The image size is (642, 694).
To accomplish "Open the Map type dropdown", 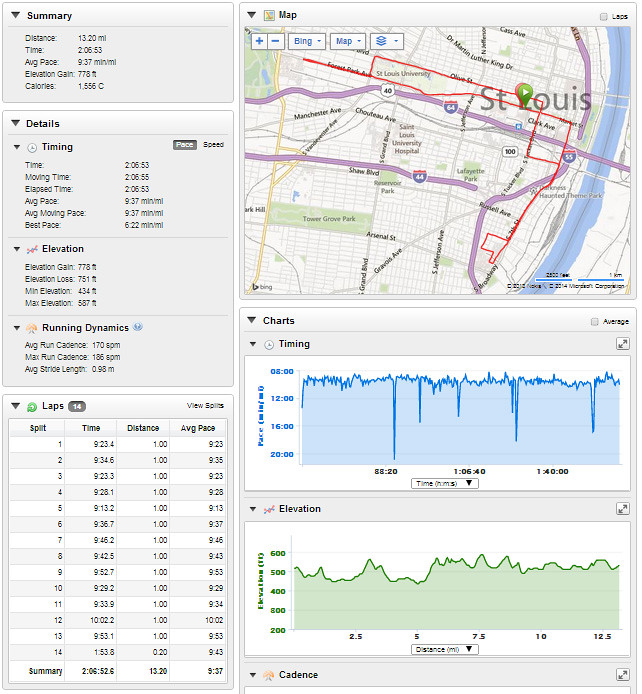I will [348, 41].
